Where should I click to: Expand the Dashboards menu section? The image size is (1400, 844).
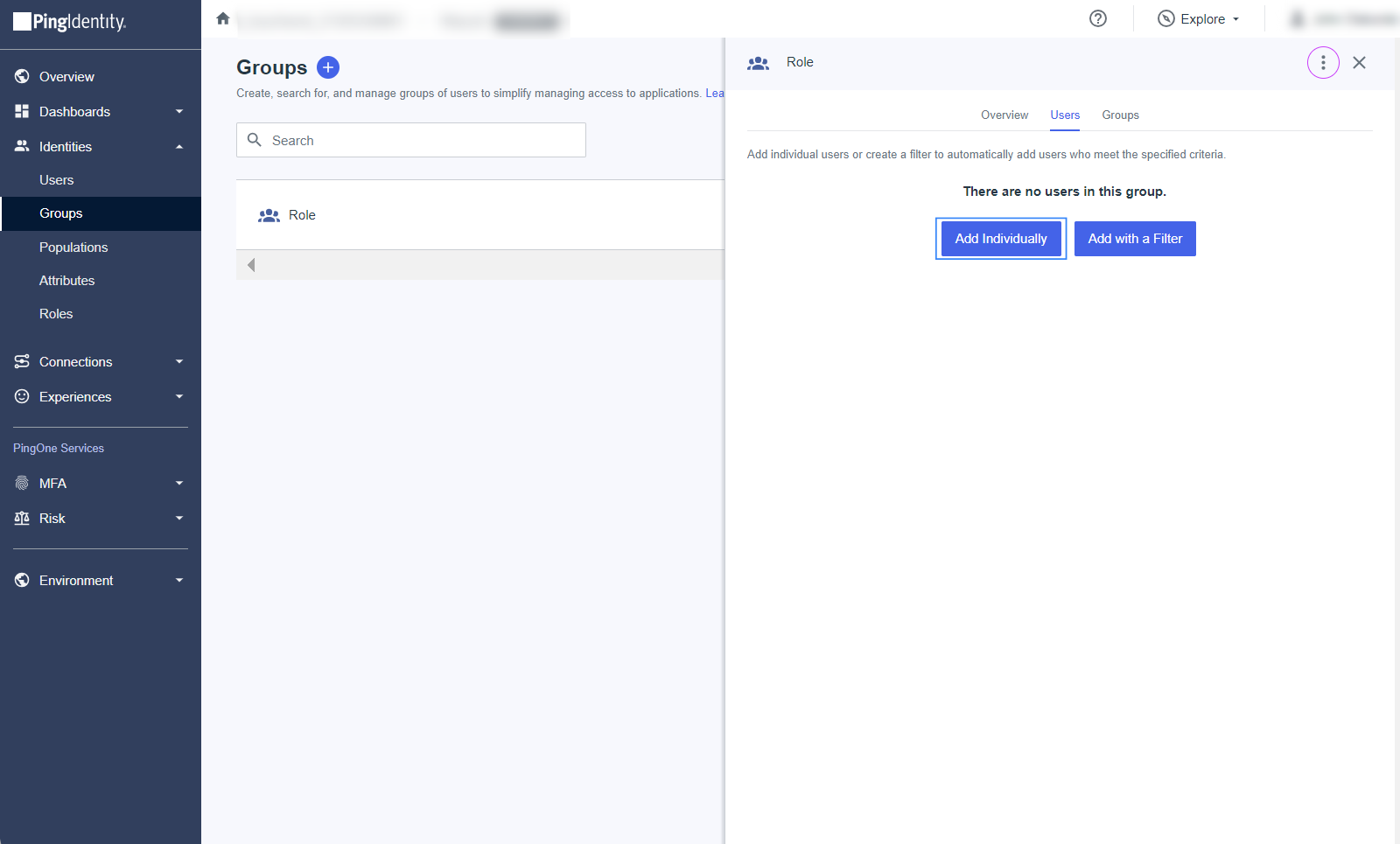[178, 112]
